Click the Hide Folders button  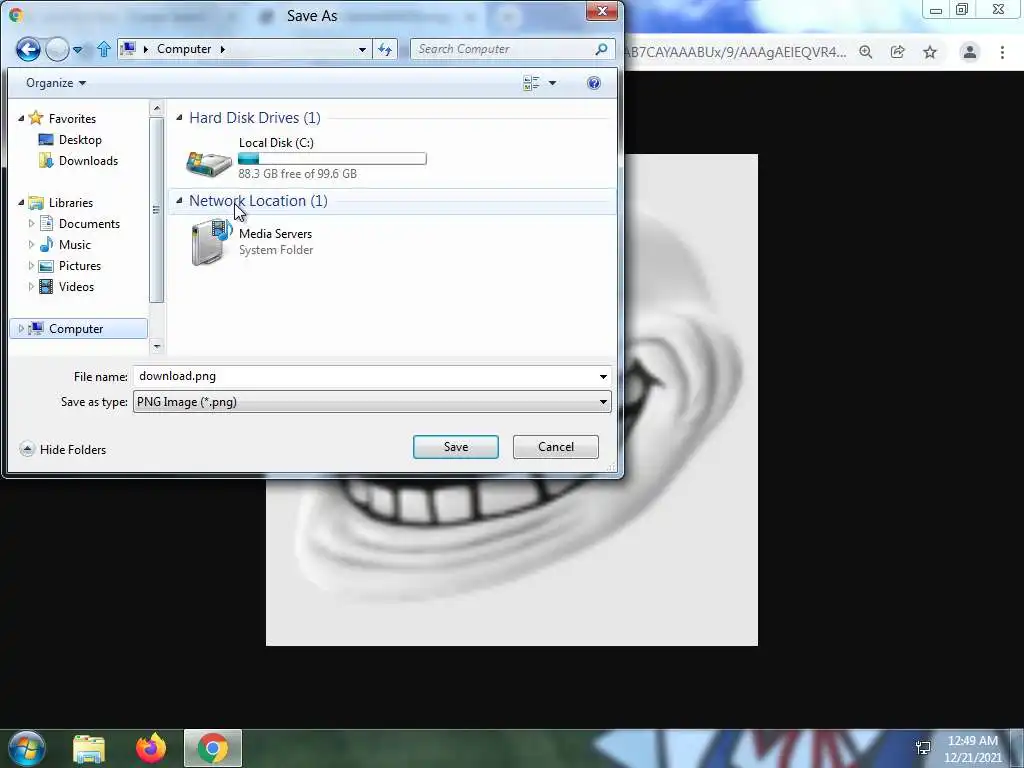click(63, 449)
